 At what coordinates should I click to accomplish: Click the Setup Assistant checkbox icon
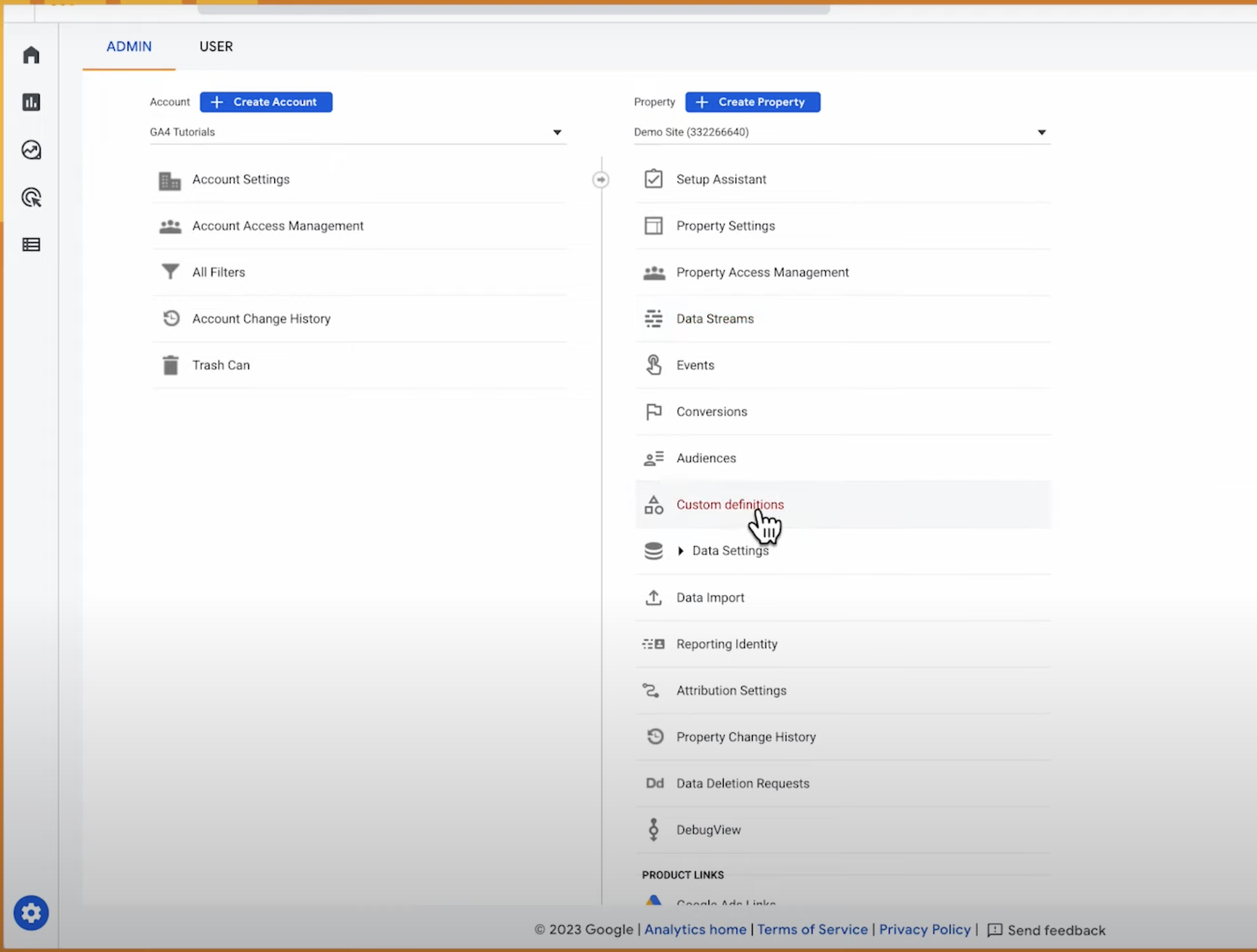[x=653, y=179]
